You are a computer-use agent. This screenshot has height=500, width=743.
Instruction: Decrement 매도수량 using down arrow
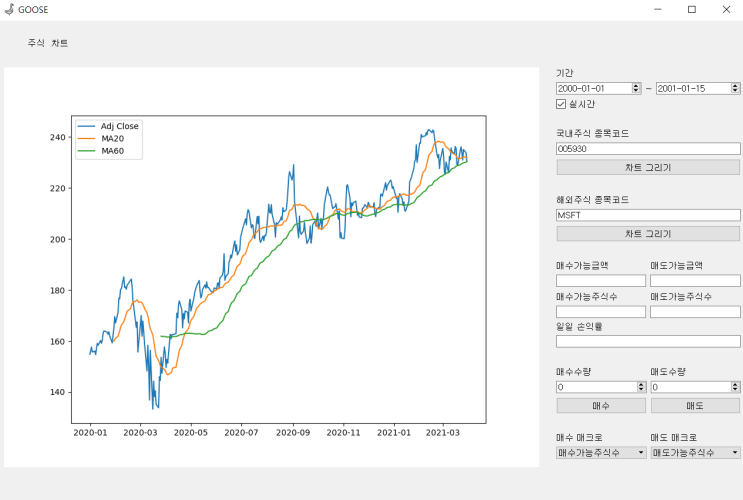[x=735, y=390]
